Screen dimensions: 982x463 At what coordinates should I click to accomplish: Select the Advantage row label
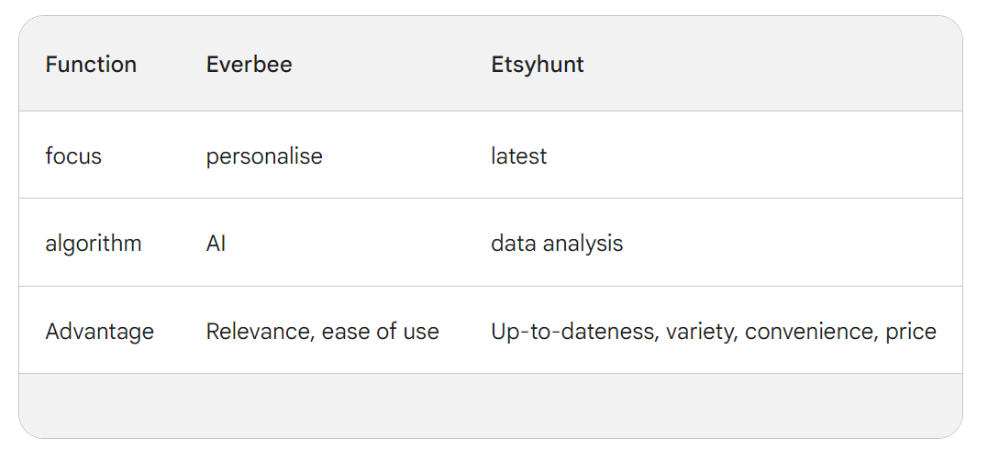(x=99, y=331)
